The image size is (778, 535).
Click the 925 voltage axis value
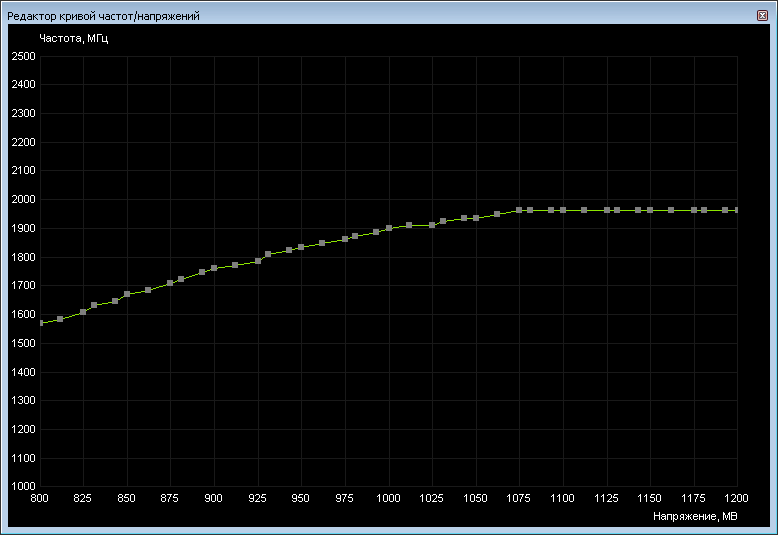pos(257,498)
